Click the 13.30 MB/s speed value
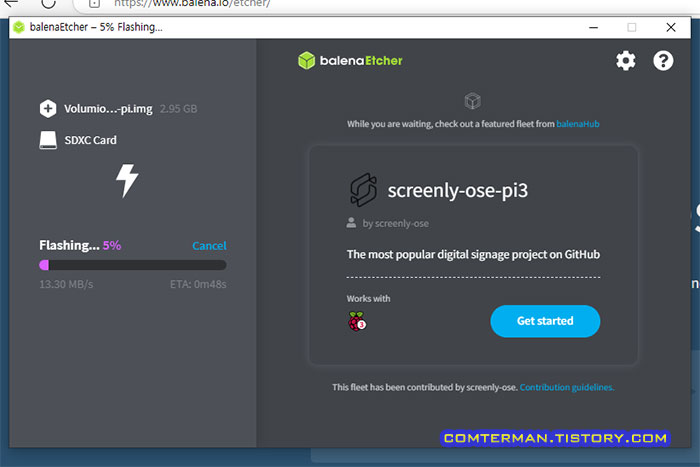 tap(66, 284)
